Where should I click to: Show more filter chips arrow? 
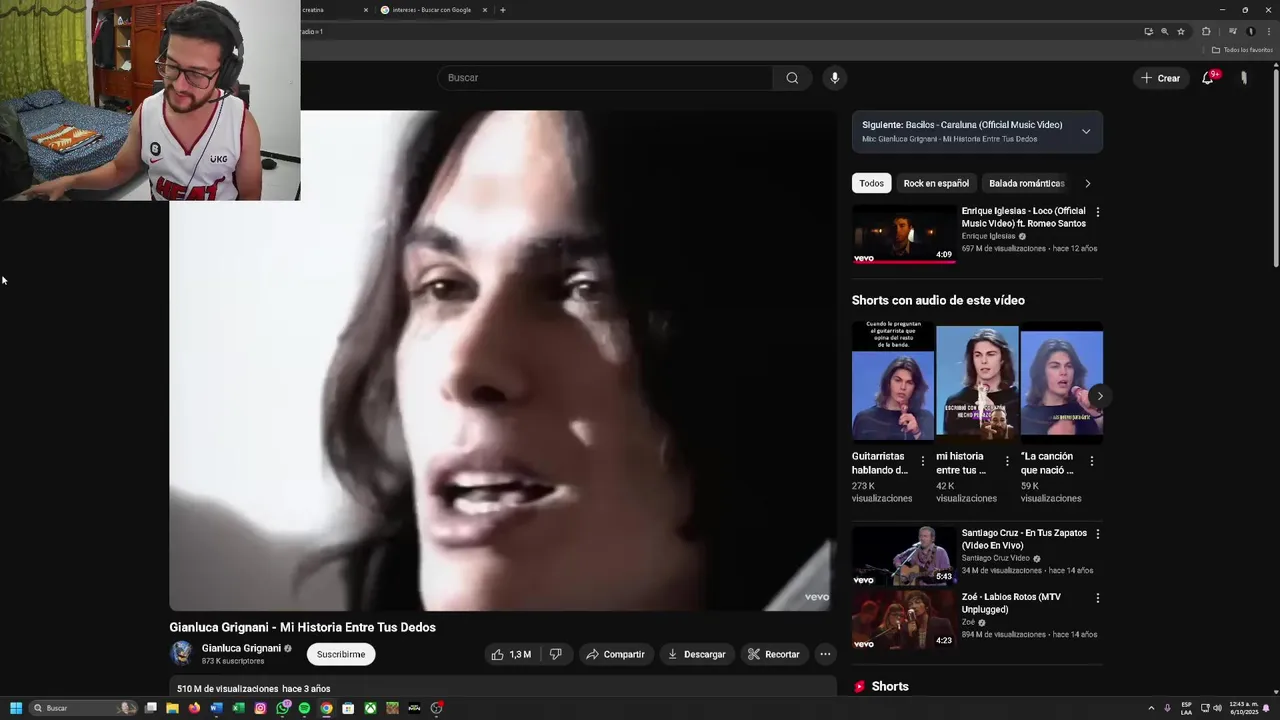[x=1088, y=183]
